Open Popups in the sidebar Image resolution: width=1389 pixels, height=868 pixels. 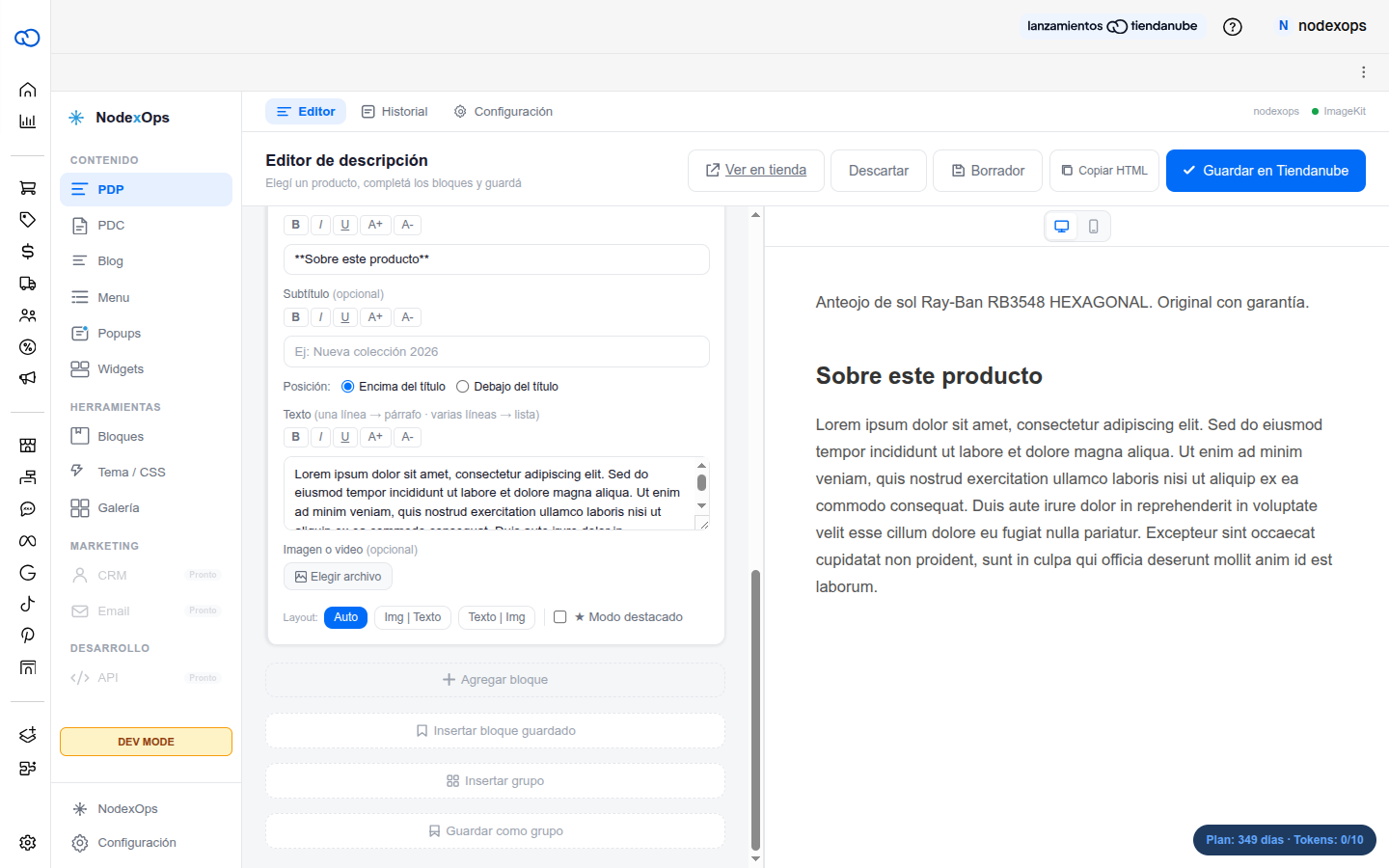point(146,334)
